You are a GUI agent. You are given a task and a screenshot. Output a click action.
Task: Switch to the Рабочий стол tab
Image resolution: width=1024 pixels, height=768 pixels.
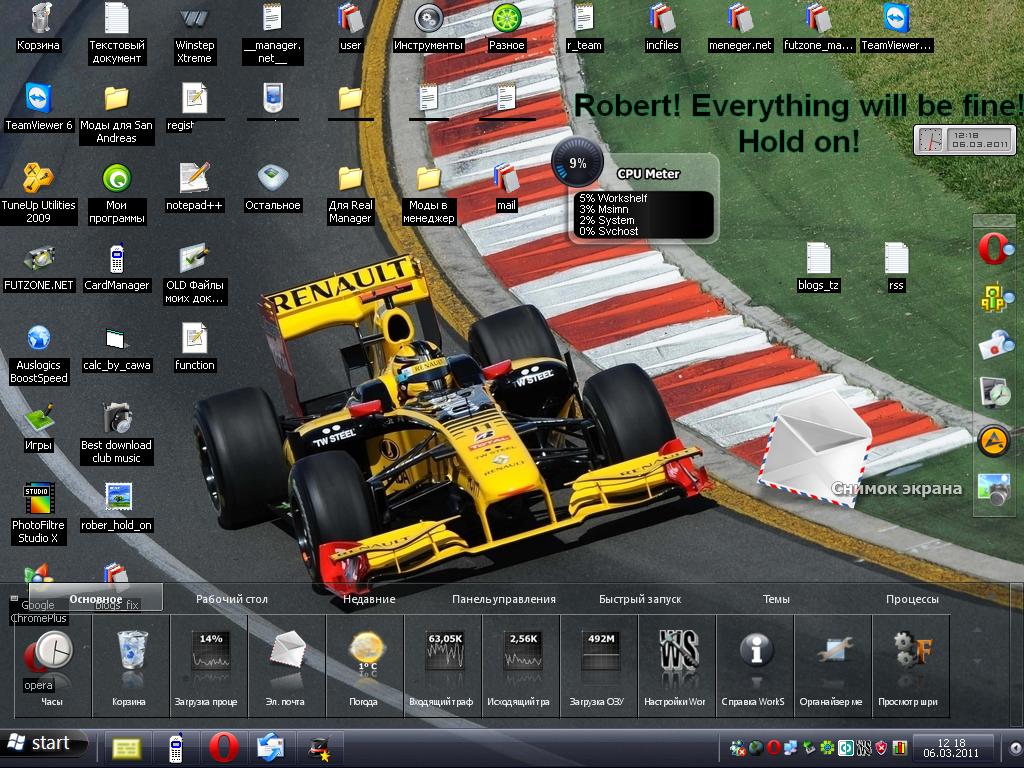(232, 599)
